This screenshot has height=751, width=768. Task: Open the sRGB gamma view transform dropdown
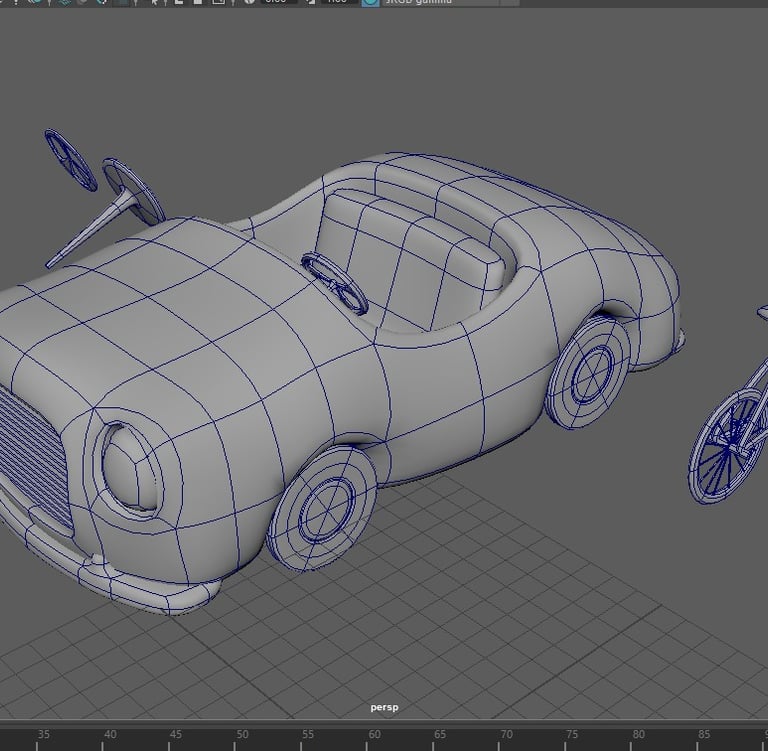[440, 3]
